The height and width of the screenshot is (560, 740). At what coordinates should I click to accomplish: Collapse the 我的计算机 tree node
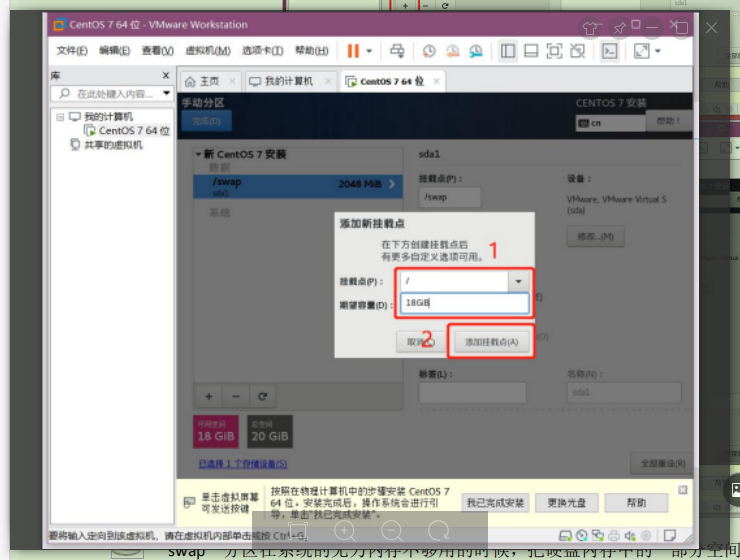(x=60, y=117)
